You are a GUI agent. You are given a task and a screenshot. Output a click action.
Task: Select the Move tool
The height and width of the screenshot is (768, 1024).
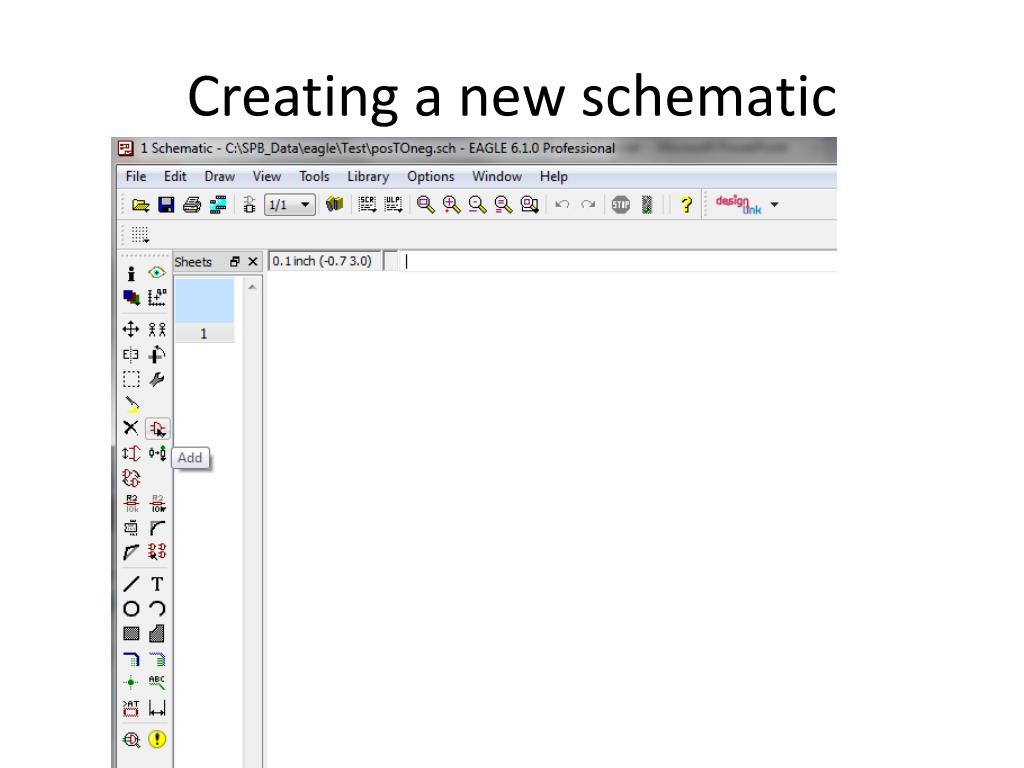point(131,329)
